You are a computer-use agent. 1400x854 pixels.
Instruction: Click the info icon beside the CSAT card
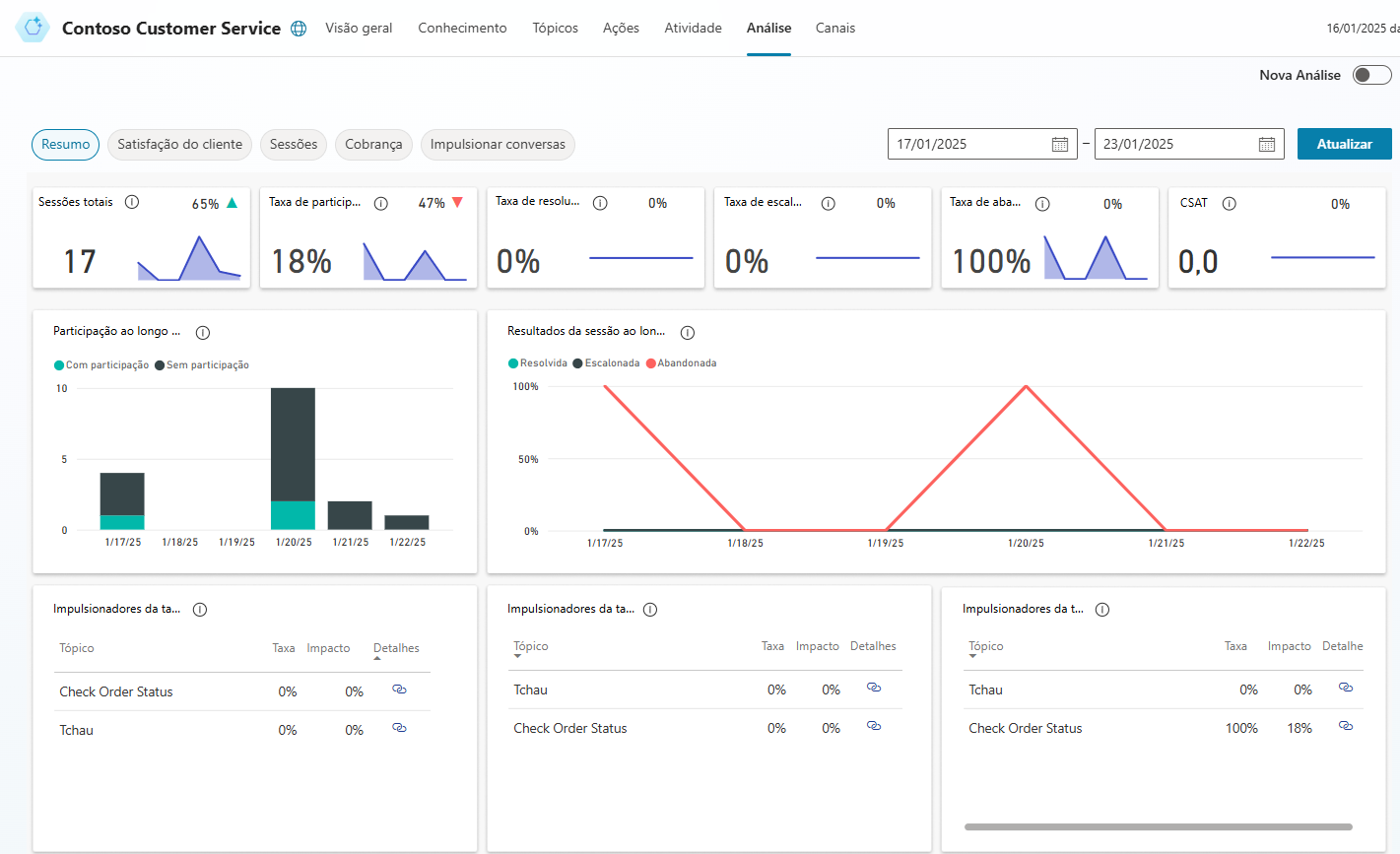click(x=1230, y=203)
